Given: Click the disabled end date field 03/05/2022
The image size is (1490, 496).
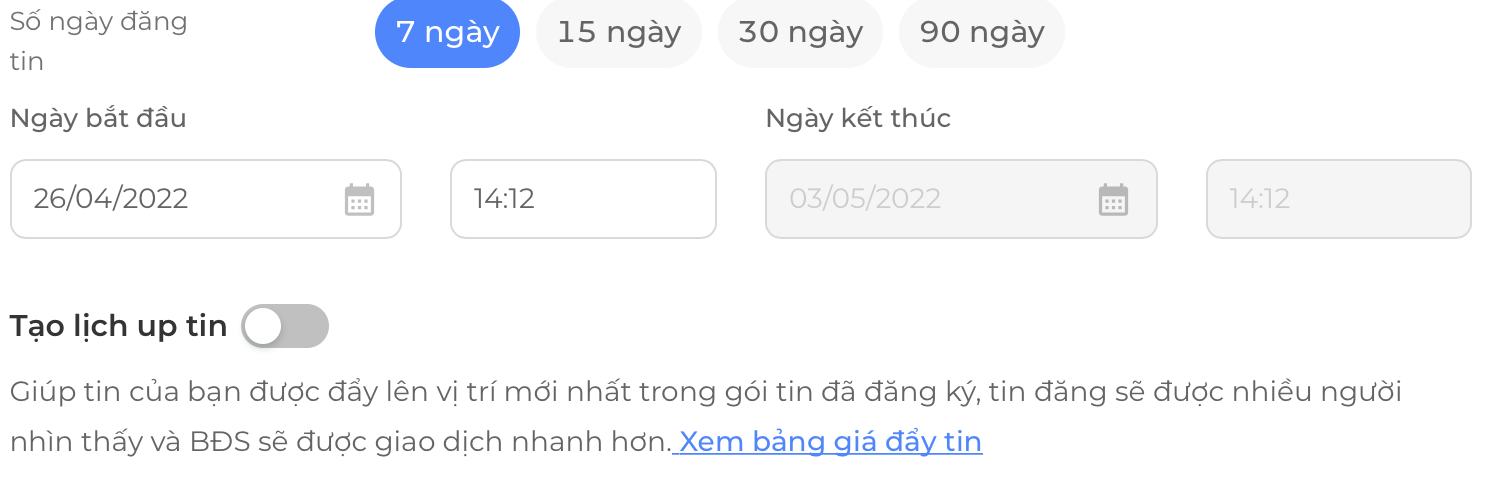Looking at the screenshot, I should pos(961,199).
